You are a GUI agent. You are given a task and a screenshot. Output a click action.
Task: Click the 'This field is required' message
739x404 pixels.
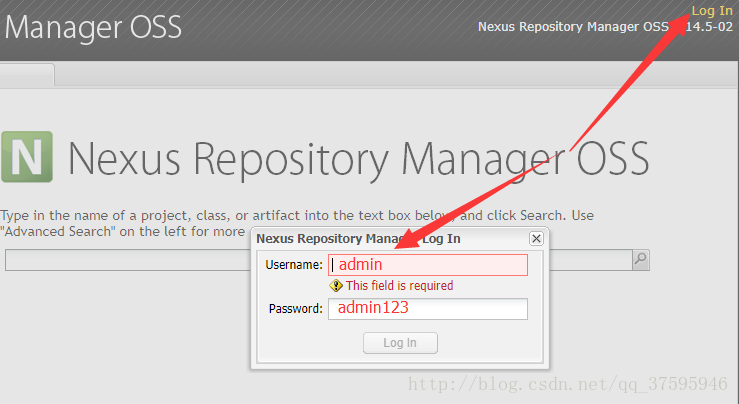coord(399,286)
